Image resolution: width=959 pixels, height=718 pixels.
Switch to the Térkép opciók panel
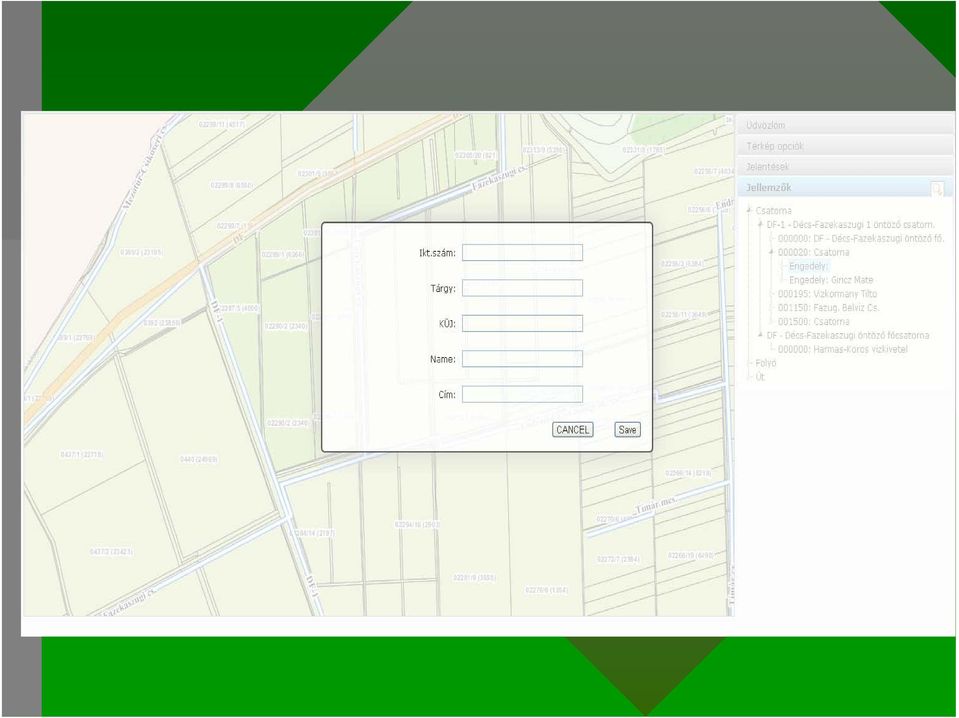tap(845, 146)
